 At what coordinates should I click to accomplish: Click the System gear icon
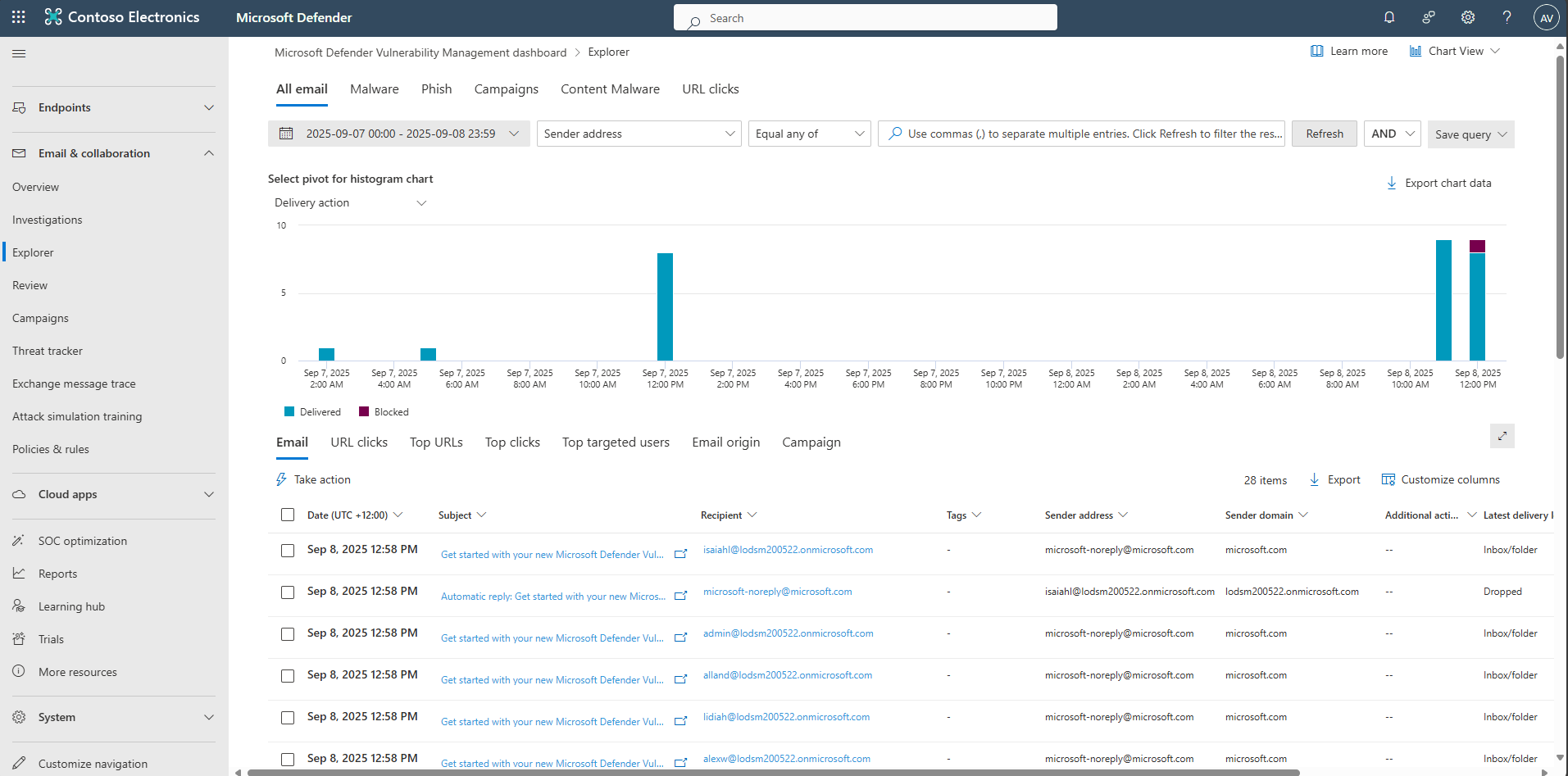coord(19,717)
